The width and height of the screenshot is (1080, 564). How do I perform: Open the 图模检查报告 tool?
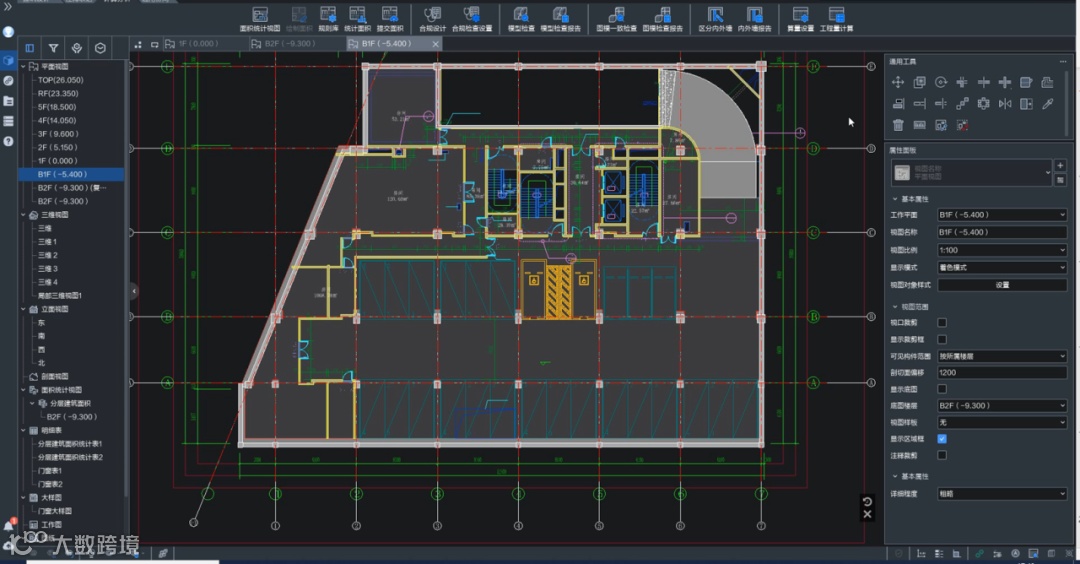coord(663,19)
